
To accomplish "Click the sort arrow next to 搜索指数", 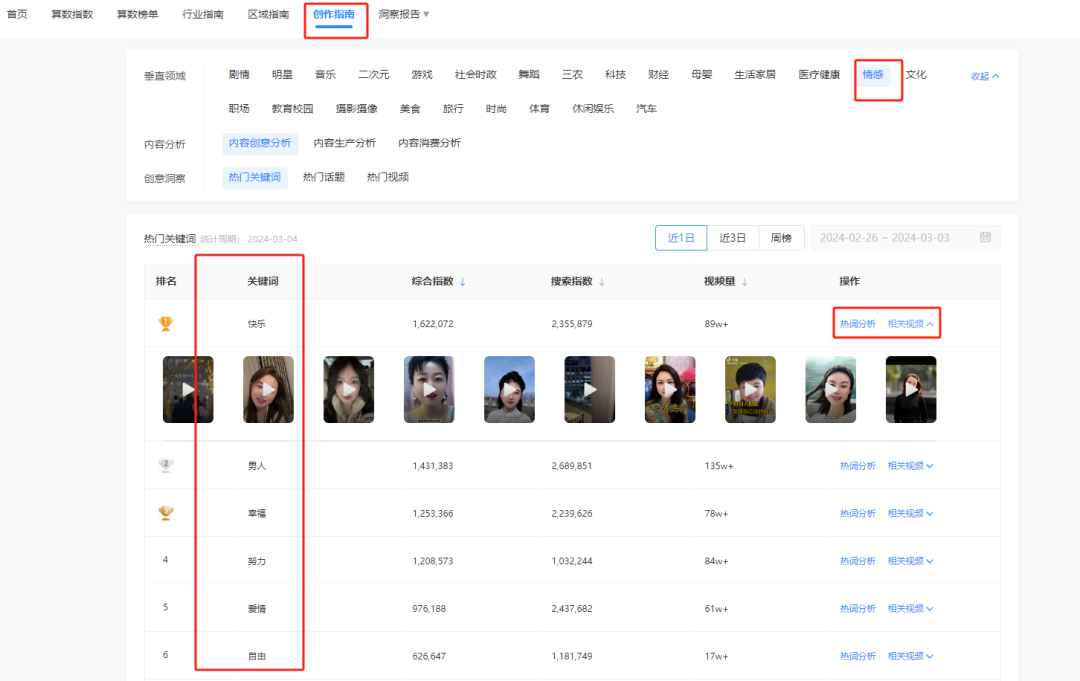I will (601, 281).
